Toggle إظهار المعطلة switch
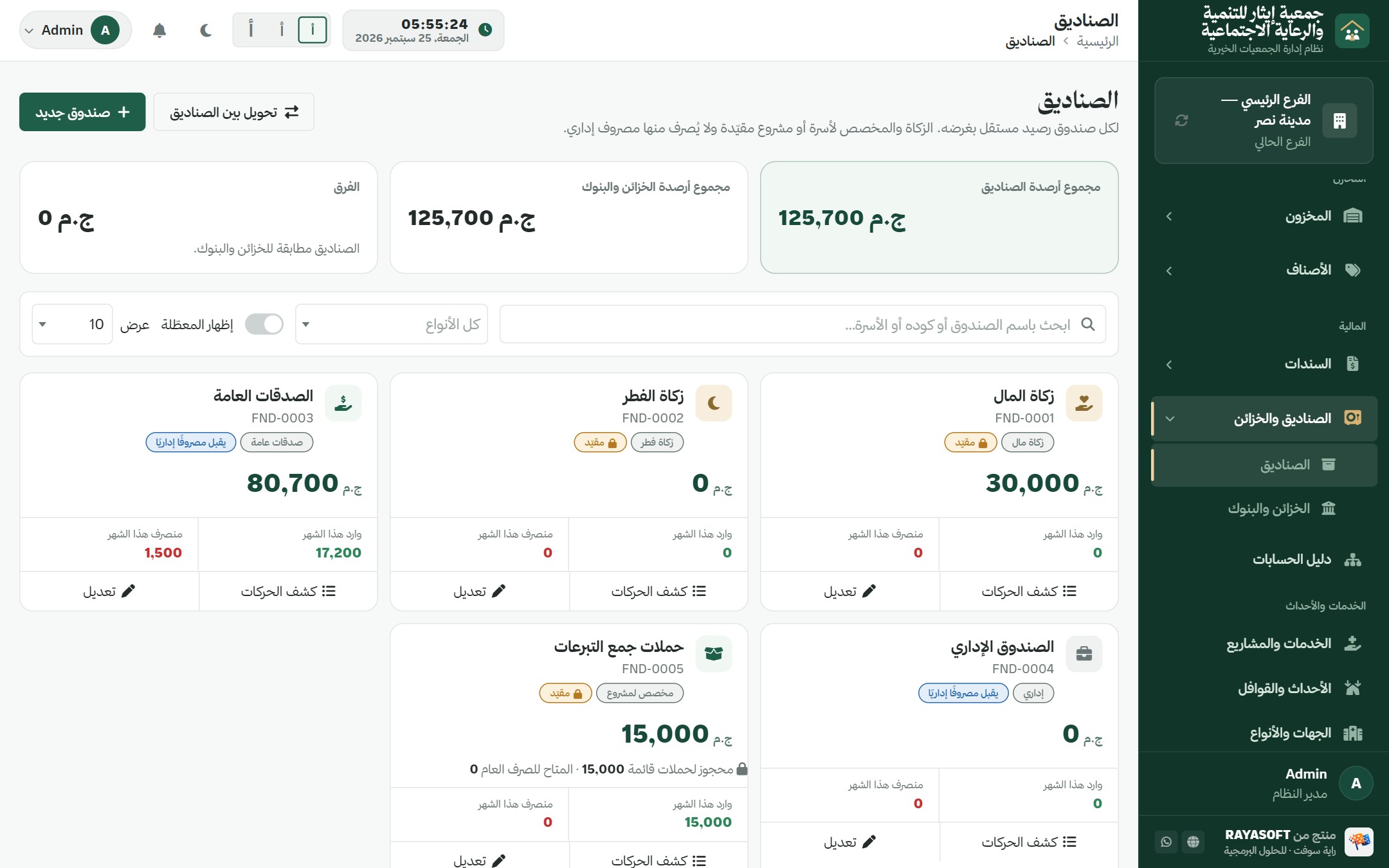Viewport: 1389px width, 868px height. pos(264,324)
